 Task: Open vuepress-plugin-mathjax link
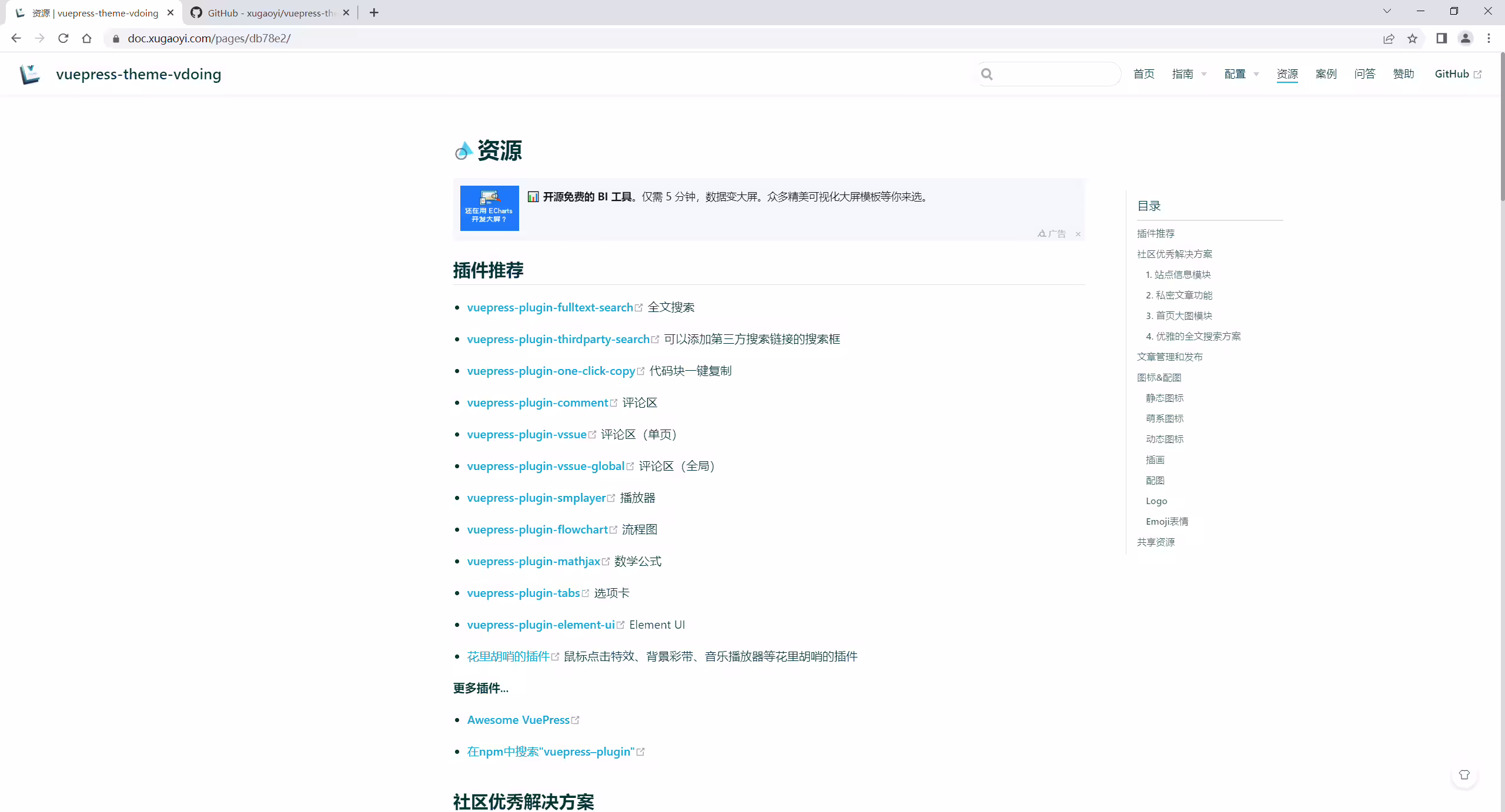533,561
